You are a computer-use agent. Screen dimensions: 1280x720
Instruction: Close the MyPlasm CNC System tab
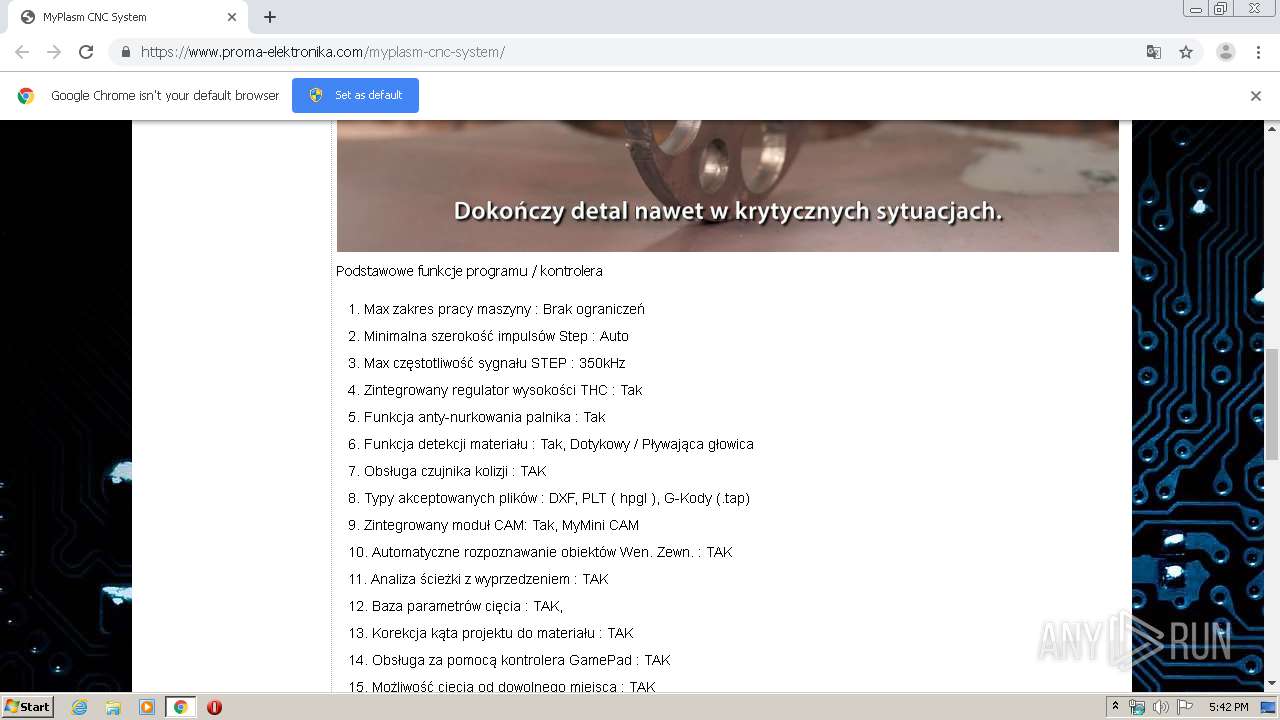[x=232, y=17]
